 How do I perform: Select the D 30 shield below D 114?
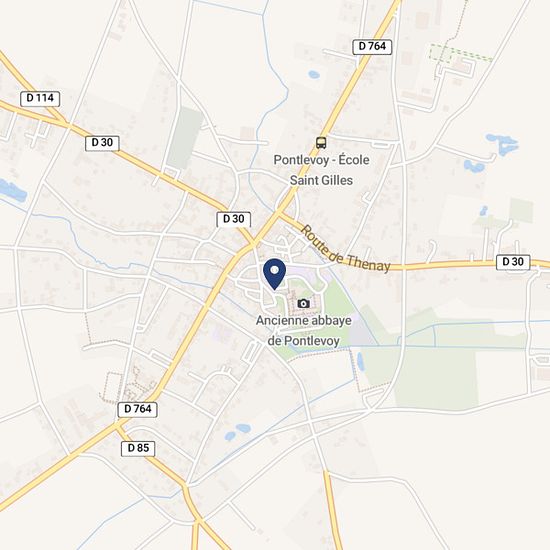[102, 143]
